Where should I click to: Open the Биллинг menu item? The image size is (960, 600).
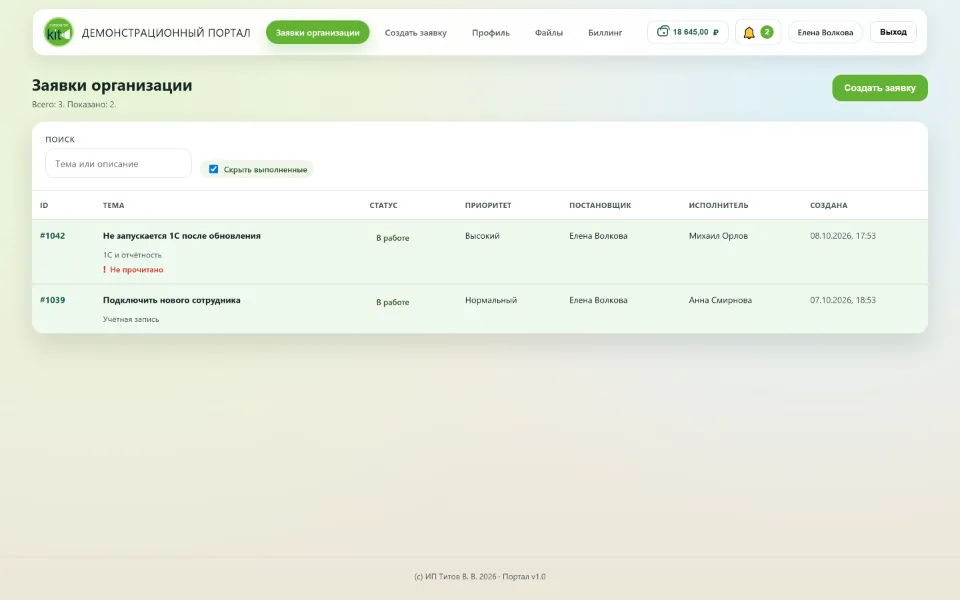(605, 32)
